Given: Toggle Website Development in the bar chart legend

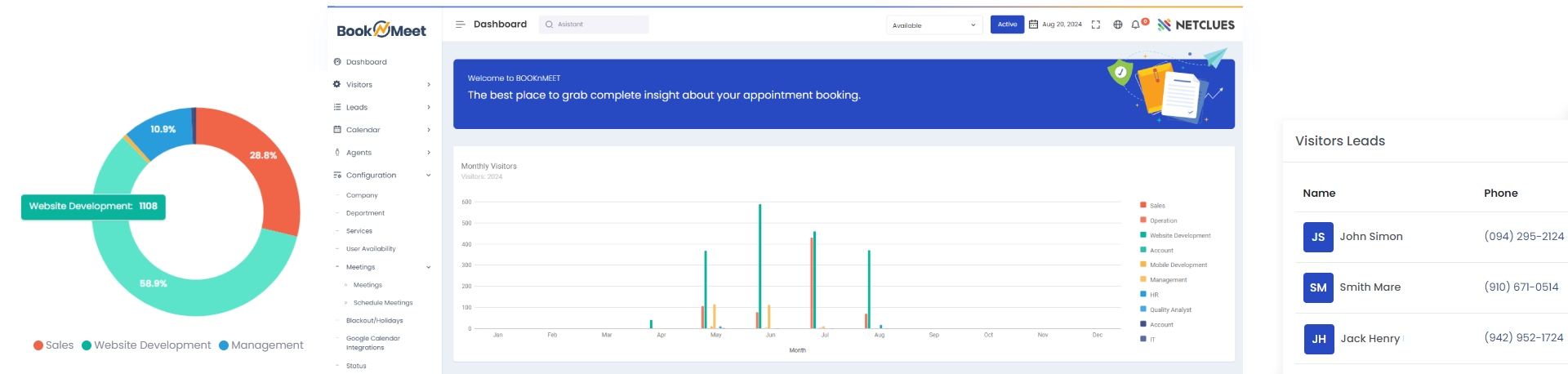Looking at the screenshot, I should [x=1179, y=235].
